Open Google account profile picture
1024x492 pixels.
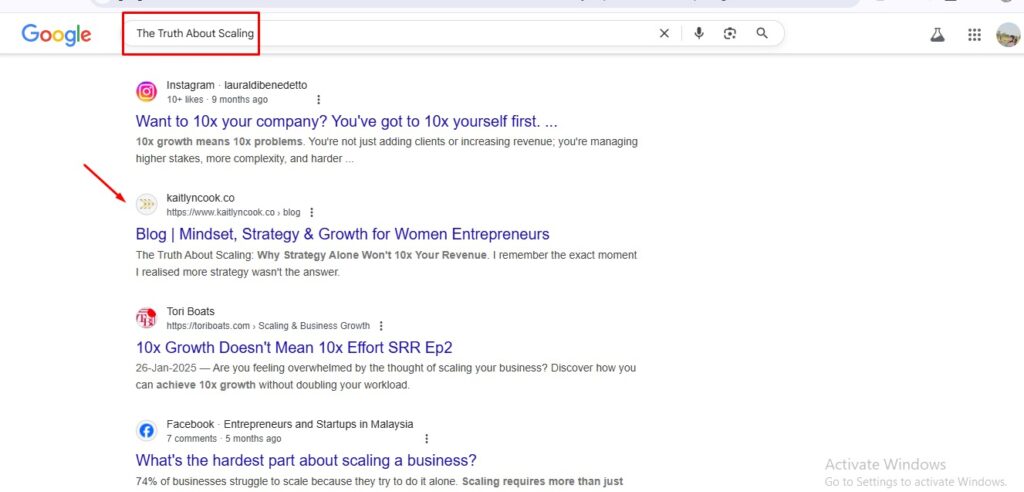click(1008, 35)
